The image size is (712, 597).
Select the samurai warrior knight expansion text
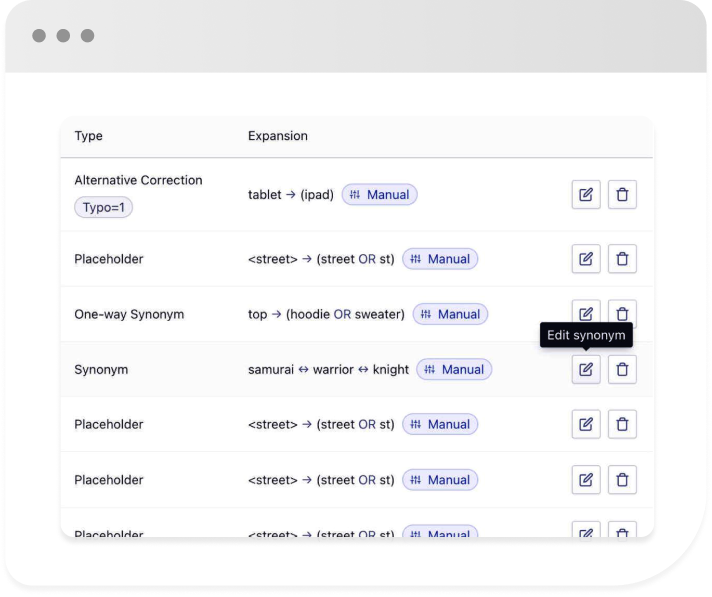(328, 369)
